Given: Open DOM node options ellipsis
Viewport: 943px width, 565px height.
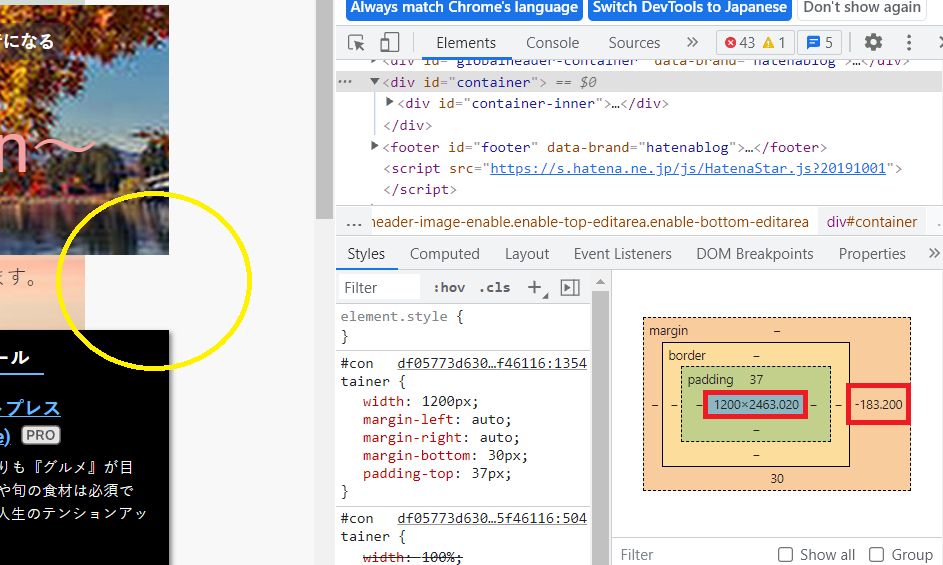Looking at the screenshot, I should (x=345, y=82).
